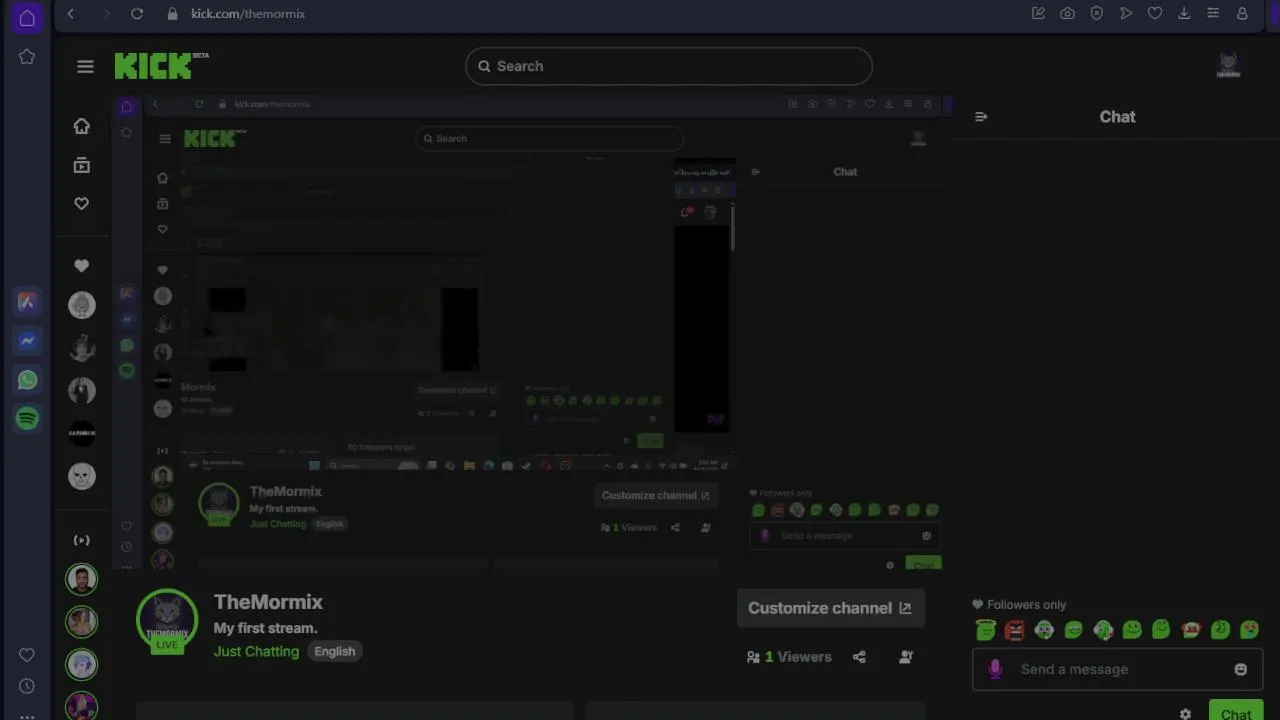Click Customize channel button
This screenshot has height=720, width=1280.
830,608
